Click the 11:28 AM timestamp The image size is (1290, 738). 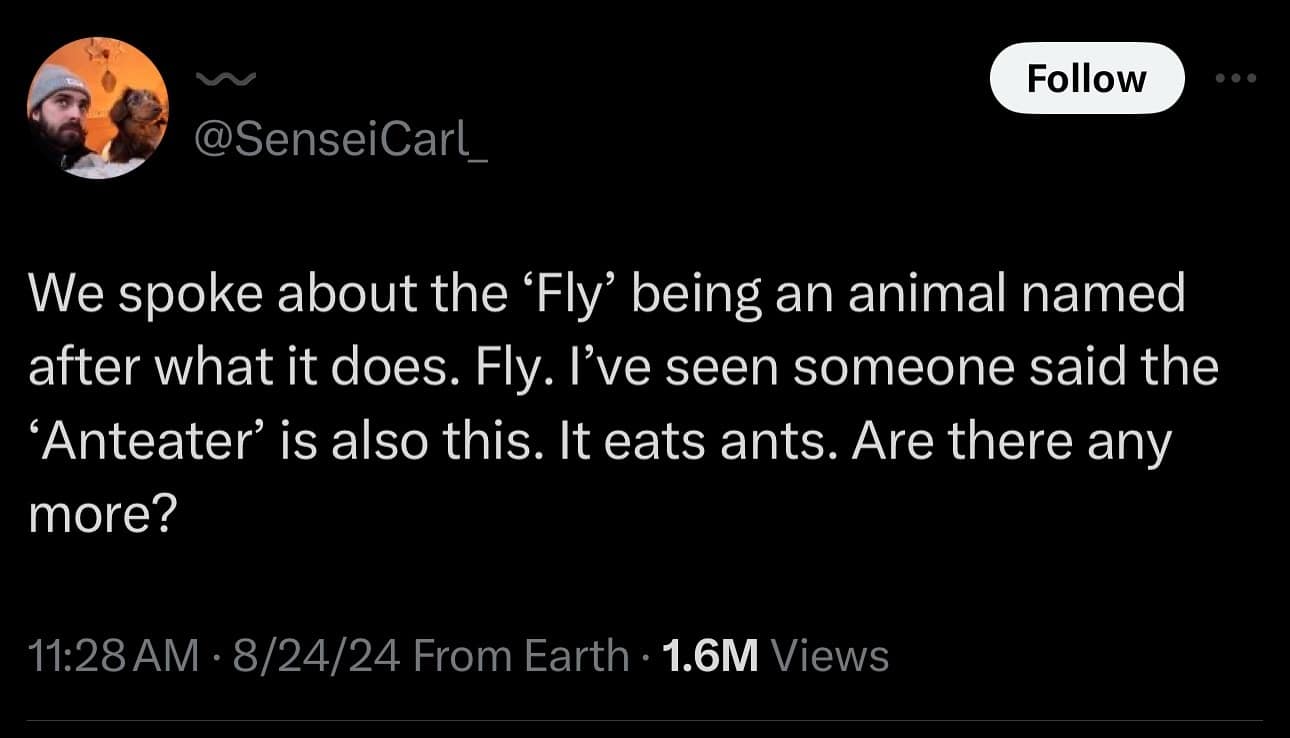(113, 656)
